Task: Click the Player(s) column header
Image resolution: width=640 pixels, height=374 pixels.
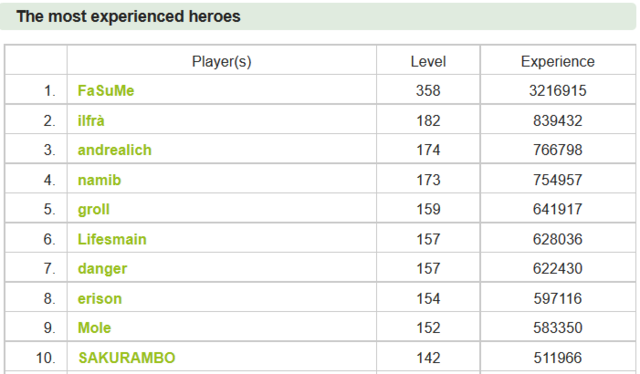Action: pos(222,62)
